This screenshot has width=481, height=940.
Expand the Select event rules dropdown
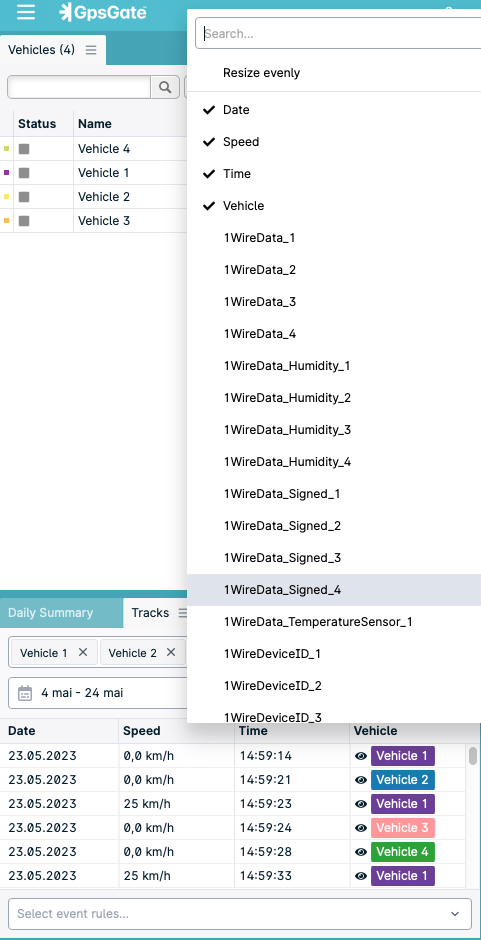pos(240,914)
